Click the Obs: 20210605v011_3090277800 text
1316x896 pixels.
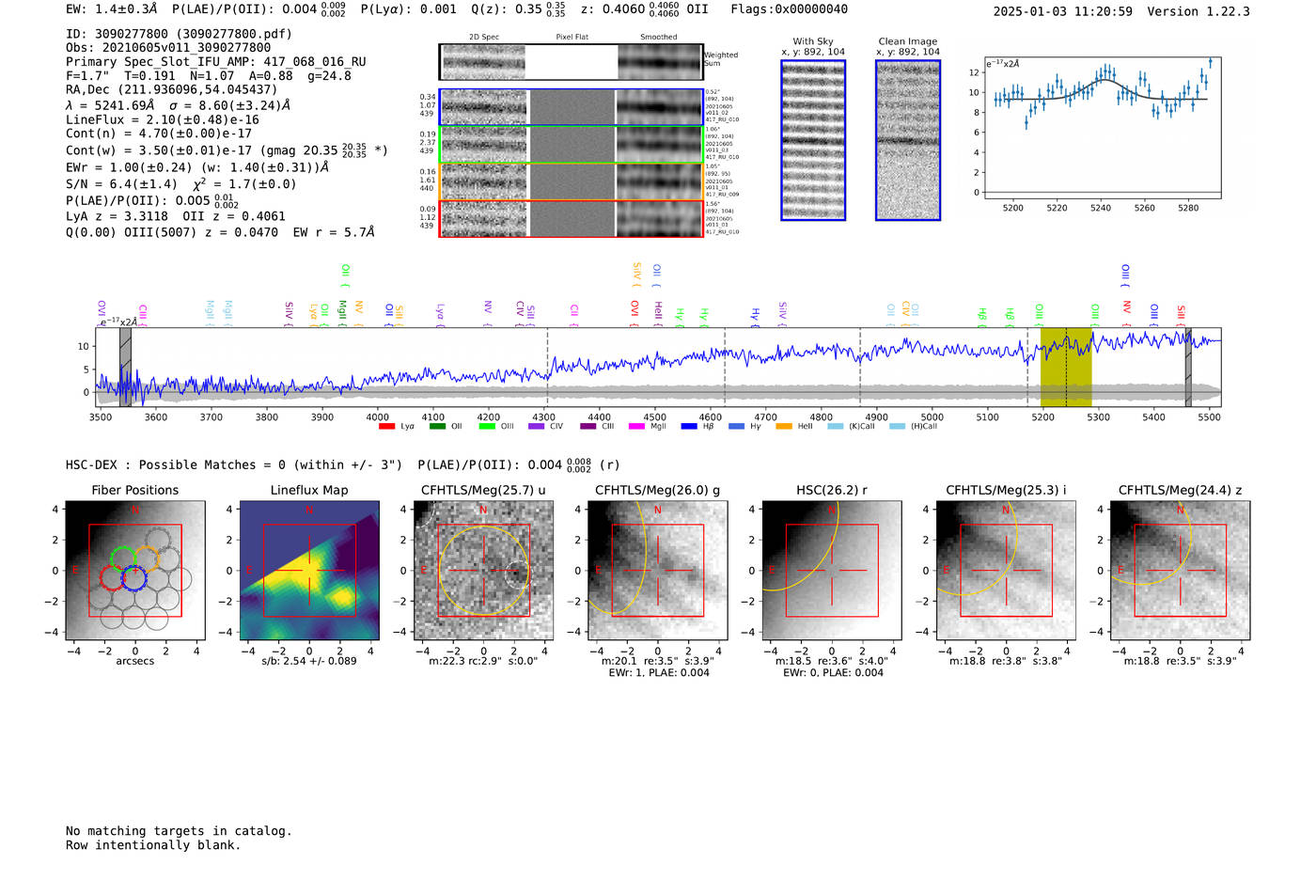coord(168,48)
